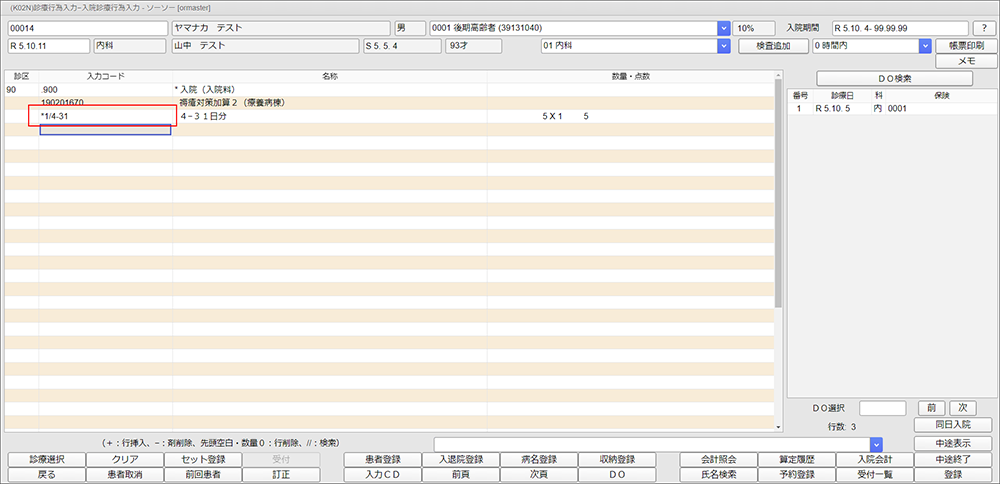This screenshot has height=484, width=1000.
Task: Click the 中途終了 button
Action: point(953,460)
